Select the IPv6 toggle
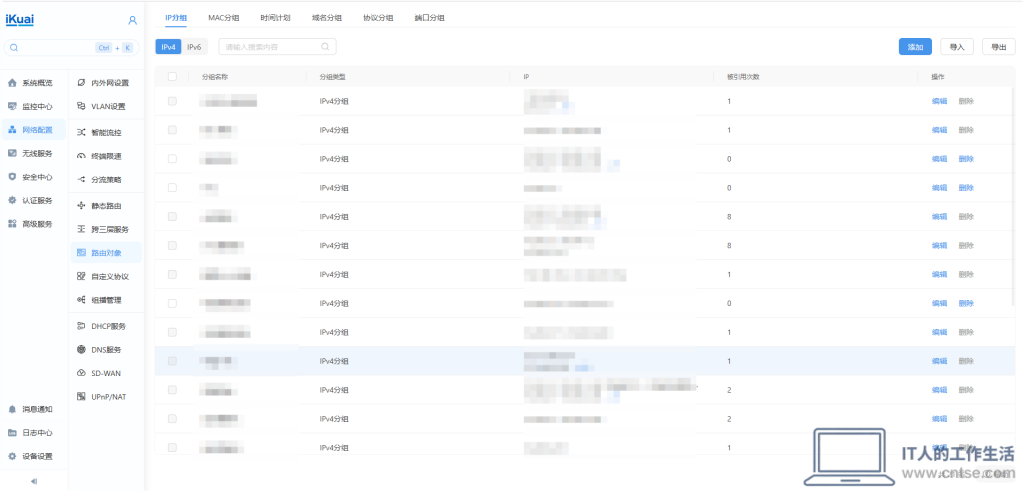1024x491 pixels. click(195, 46)
